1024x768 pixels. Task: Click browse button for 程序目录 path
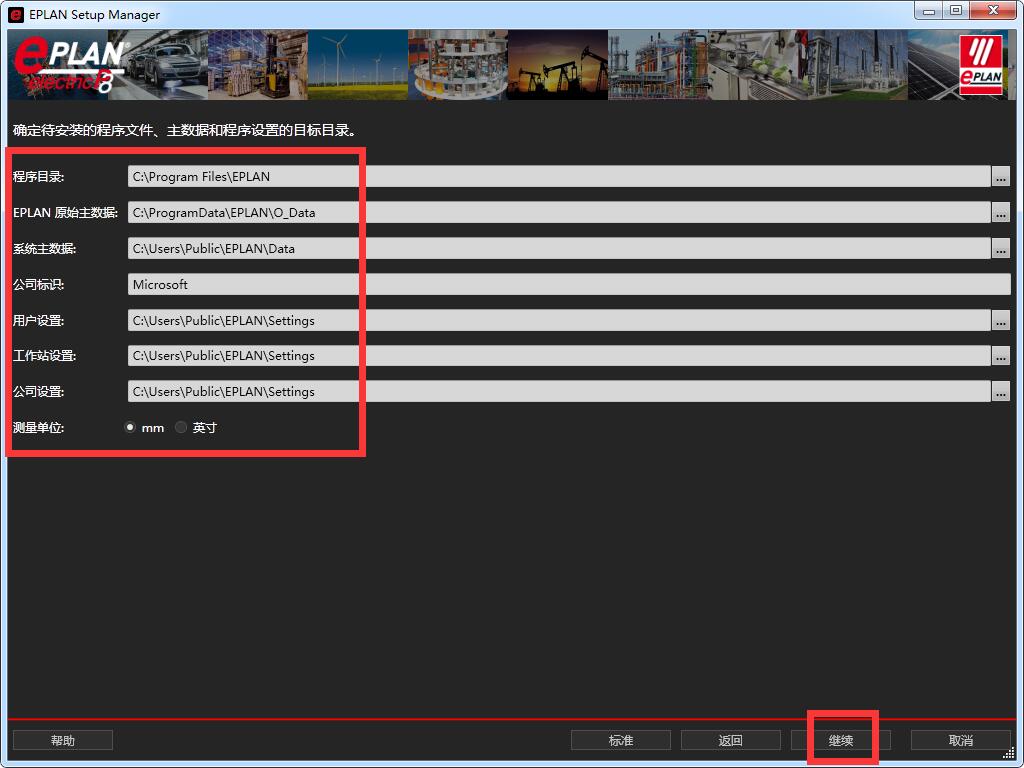point(1000,177)
